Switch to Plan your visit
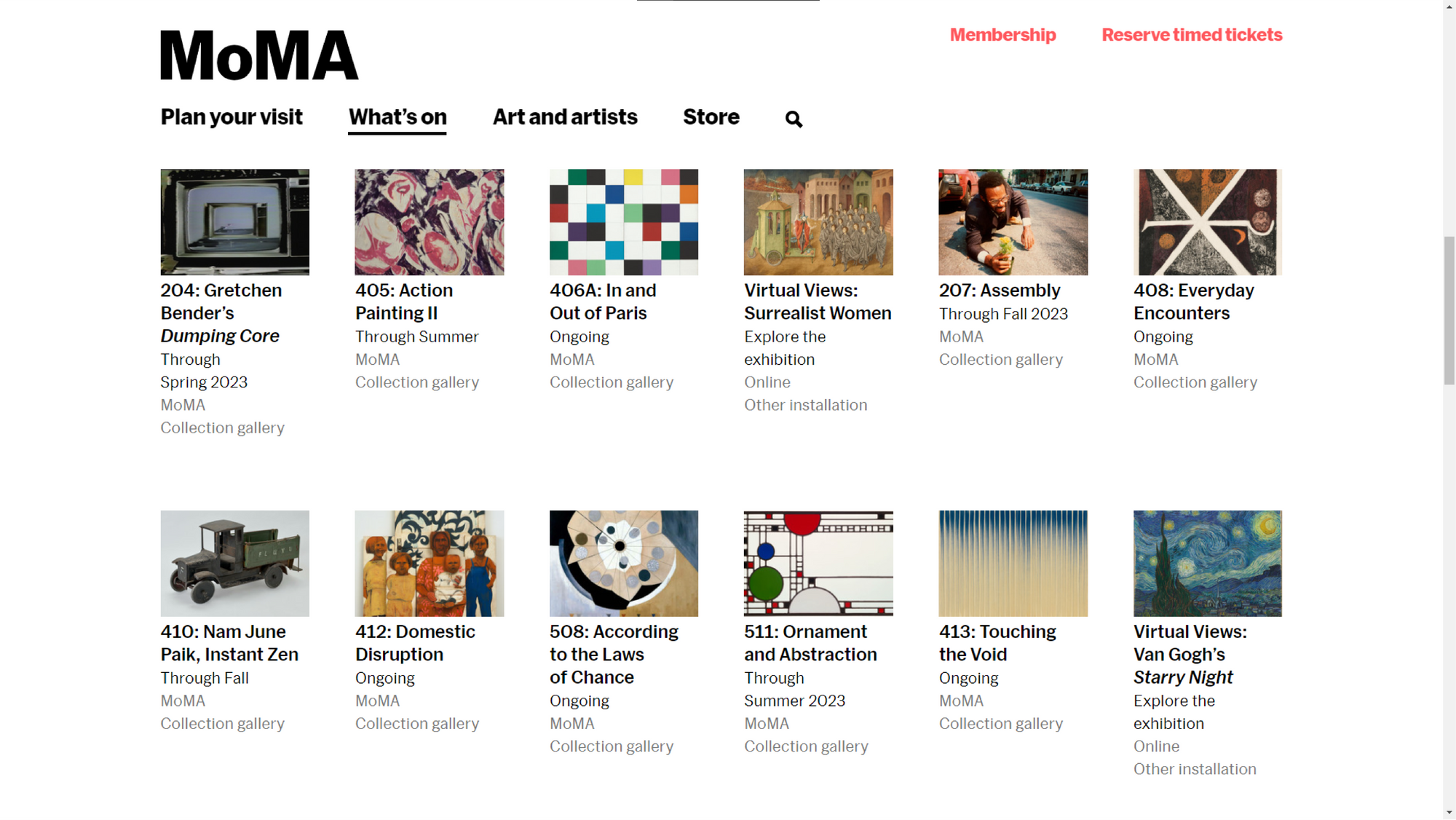 231,117
